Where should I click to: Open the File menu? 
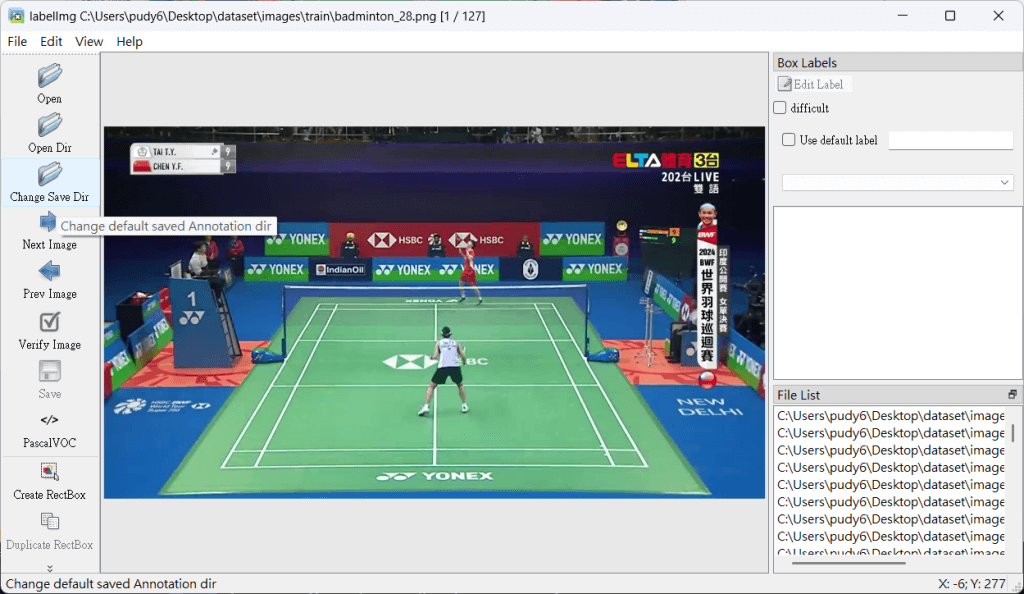[17, 41]
